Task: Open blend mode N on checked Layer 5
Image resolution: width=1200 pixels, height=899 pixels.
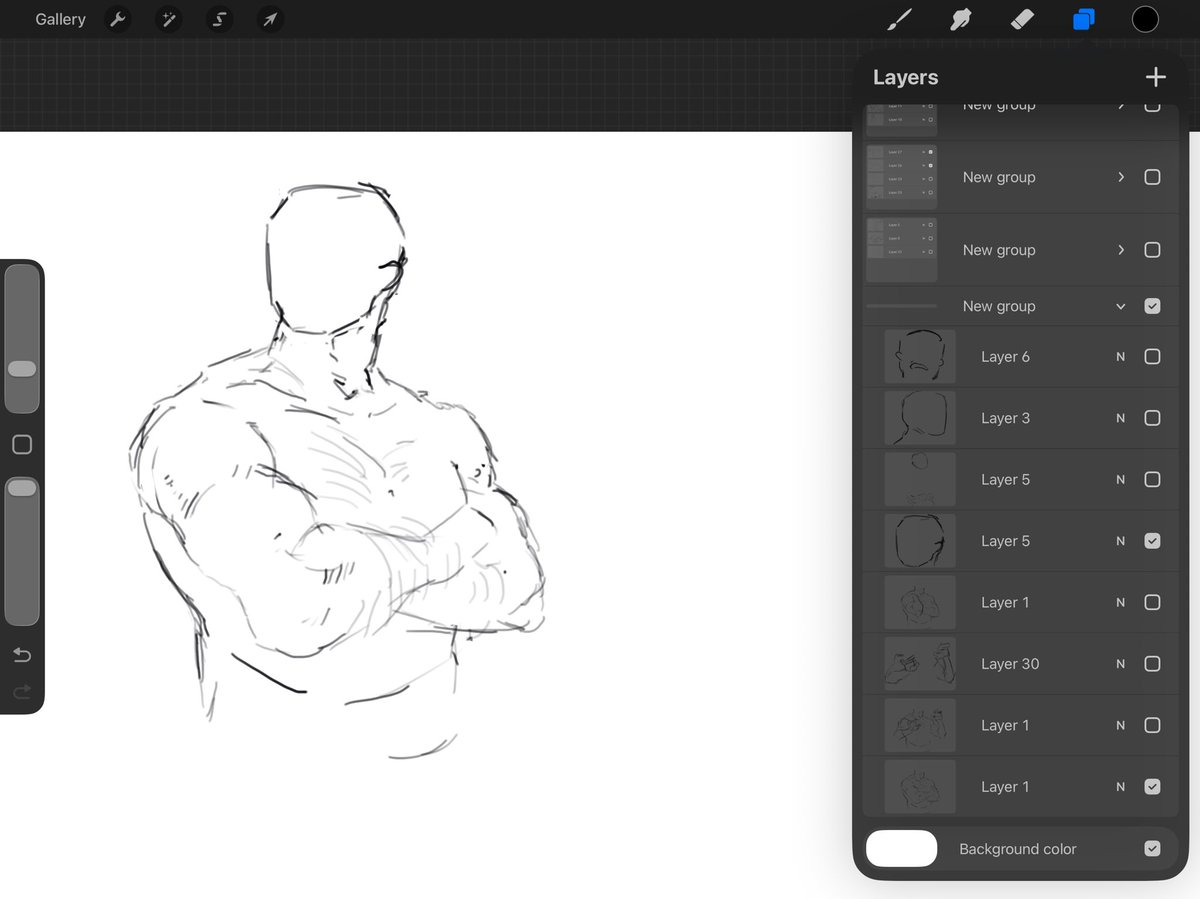Action: click(1121, 541)
